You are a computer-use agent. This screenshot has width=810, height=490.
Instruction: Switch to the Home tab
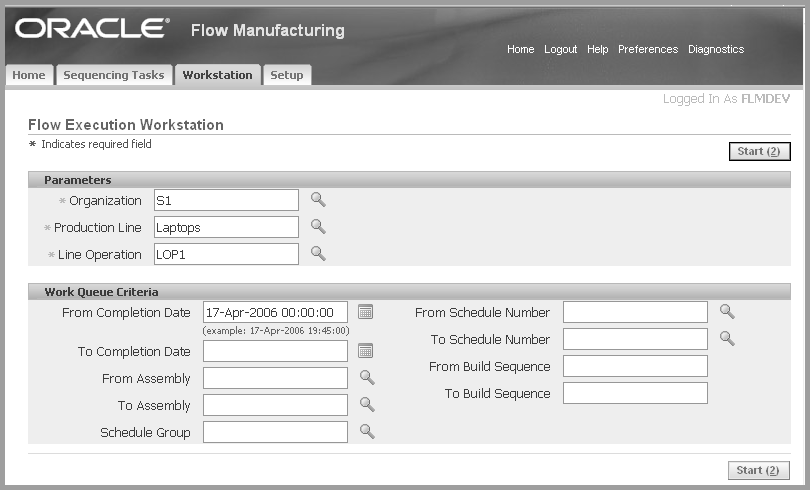tap(29, 75)
